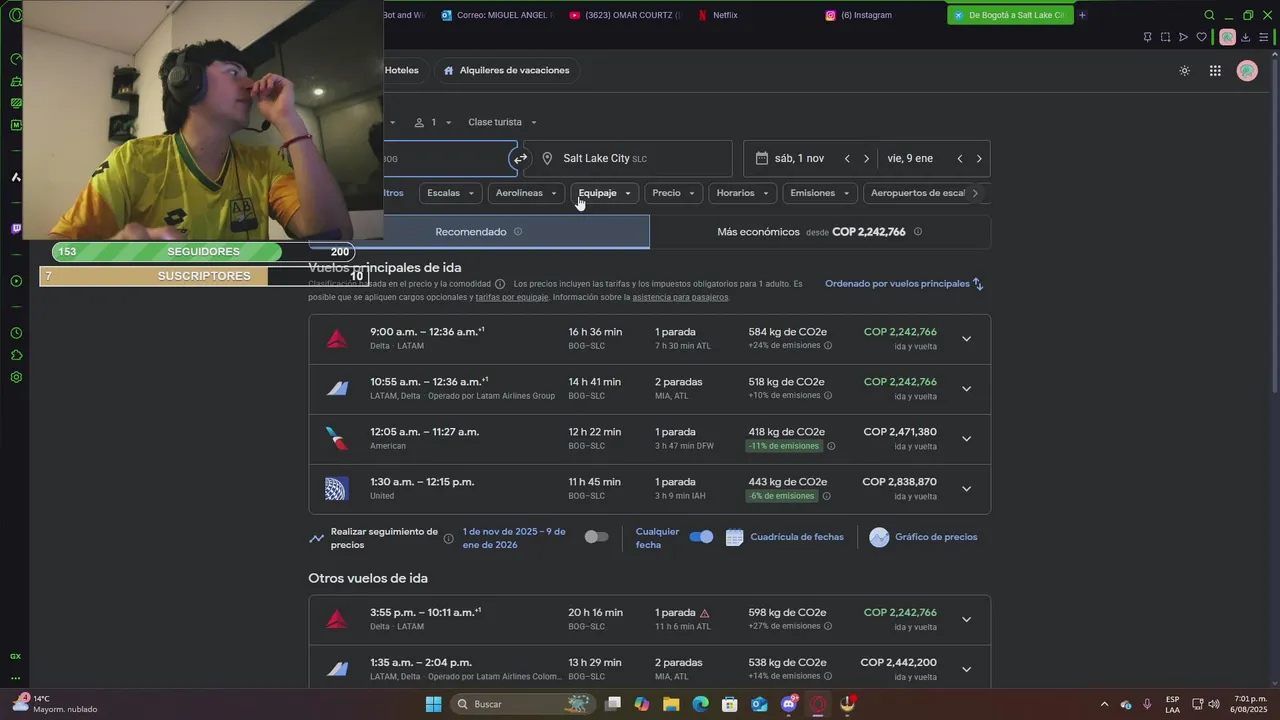The image size is (1280, 720).
Task: Click the browser pin icon in the address bar
Action: coord(1147,37)
